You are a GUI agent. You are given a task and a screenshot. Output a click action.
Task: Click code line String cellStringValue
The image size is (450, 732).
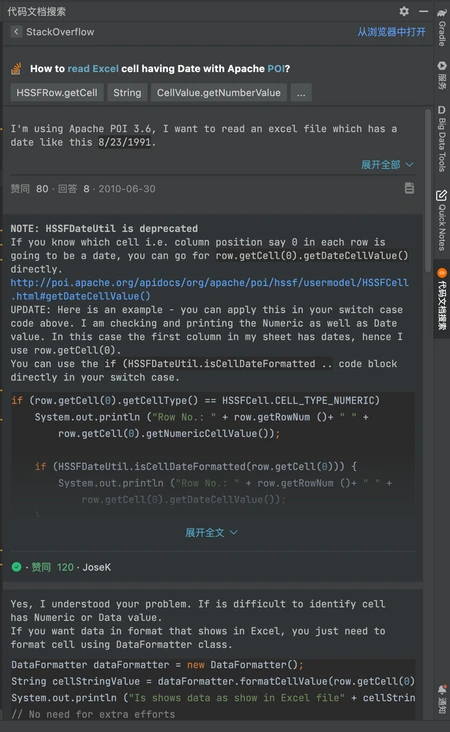pos(213,681)
